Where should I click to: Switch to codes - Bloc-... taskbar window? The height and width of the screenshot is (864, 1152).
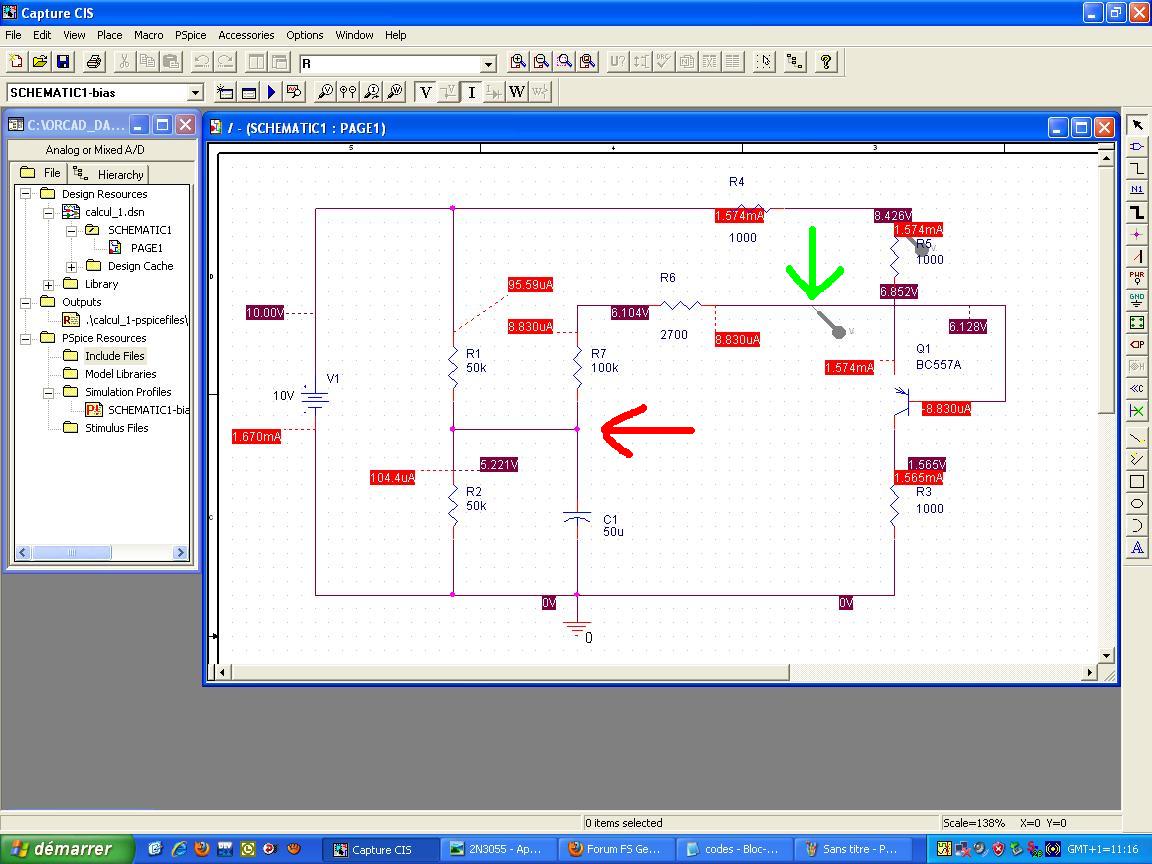734,849
